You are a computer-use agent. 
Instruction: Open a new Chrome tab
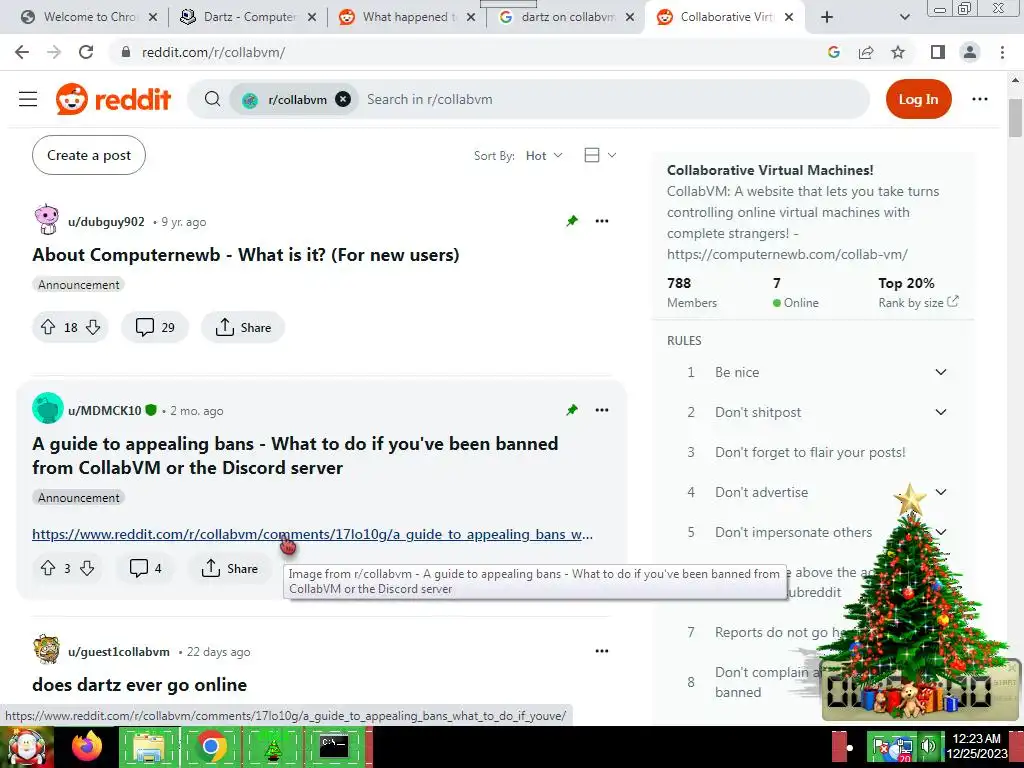pyautogui.click(x=827, y=17)
